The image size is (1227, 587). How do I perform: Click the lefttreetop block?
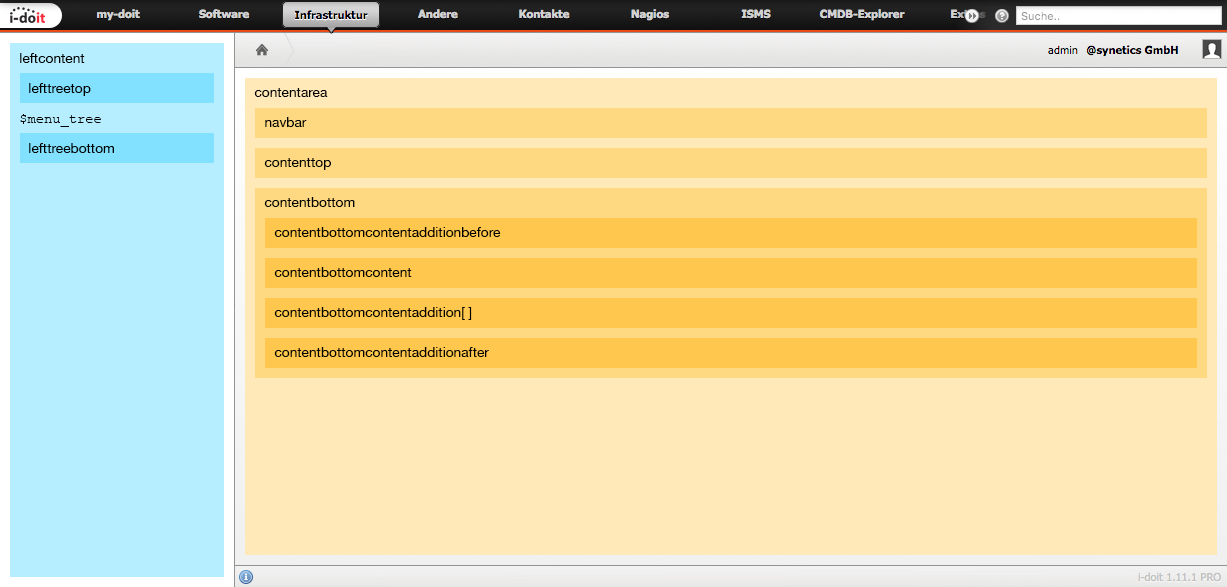117,88
